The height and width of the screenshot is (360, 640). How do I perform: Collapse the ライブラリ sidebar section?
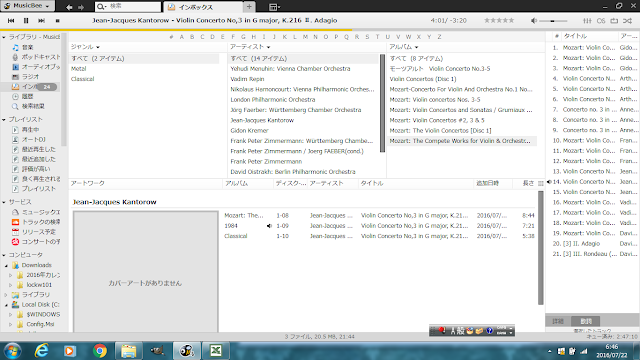4,37
